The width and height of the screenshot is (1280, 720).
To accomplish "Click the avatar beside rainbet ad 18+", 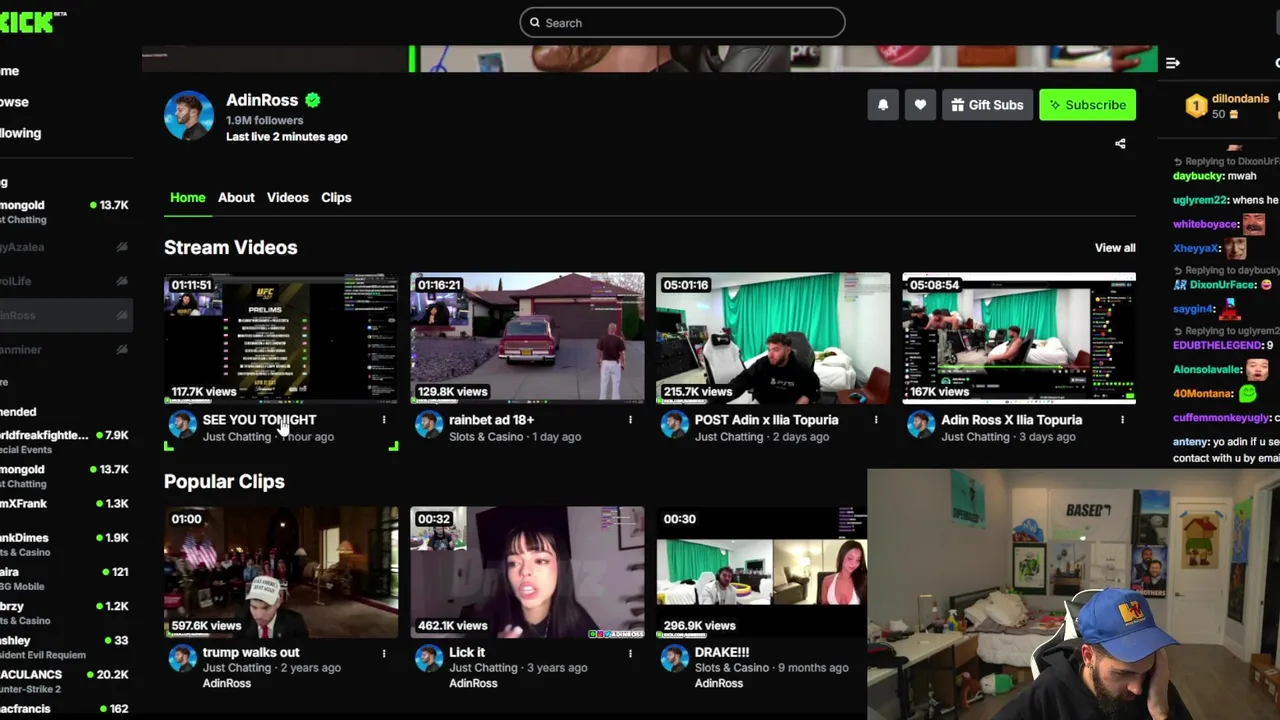I will 428,424.
